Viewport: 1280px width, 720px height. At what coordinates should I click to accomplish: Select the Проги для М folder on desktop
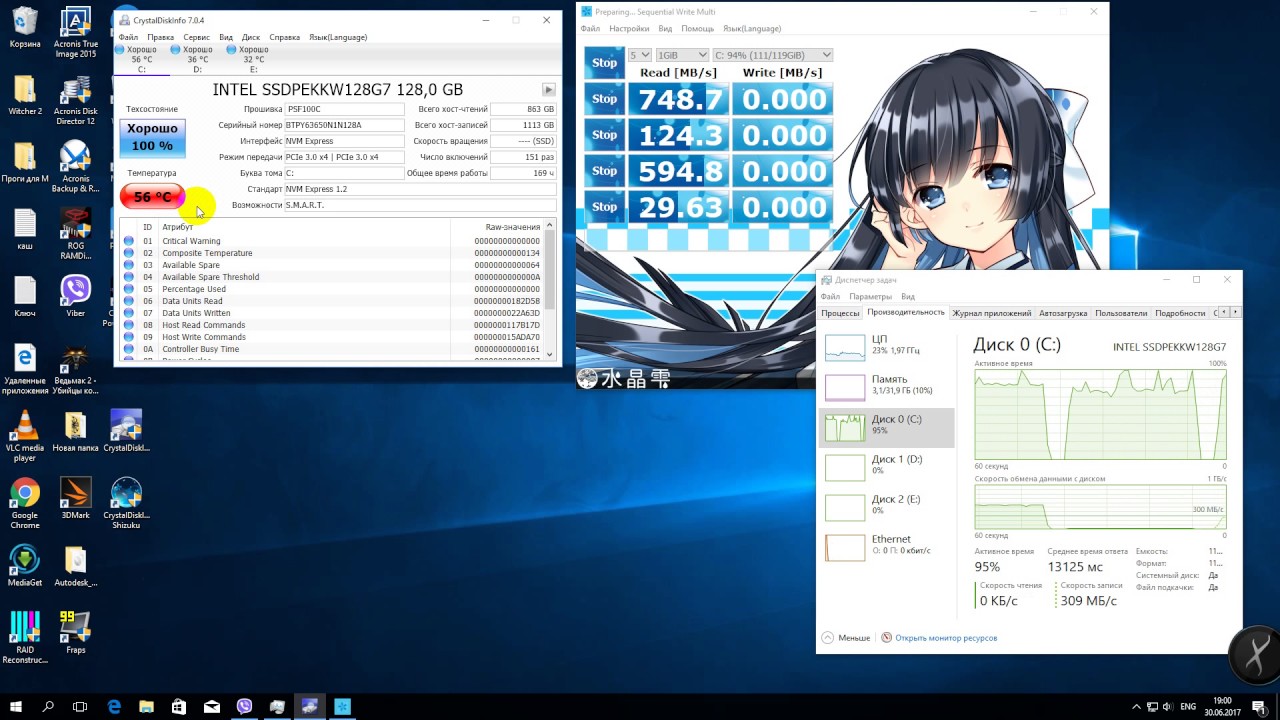[25, 162]
